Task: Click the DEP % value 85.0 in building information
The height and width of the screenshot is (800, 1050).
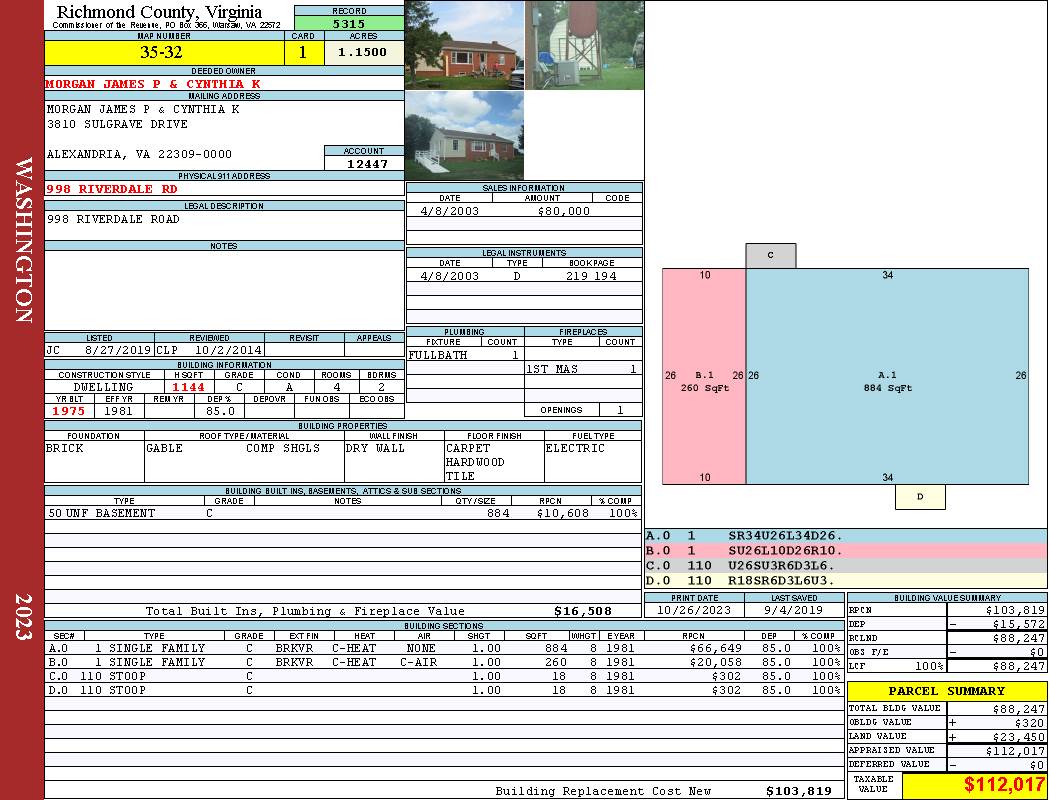Action: click(x=220, y=411)
